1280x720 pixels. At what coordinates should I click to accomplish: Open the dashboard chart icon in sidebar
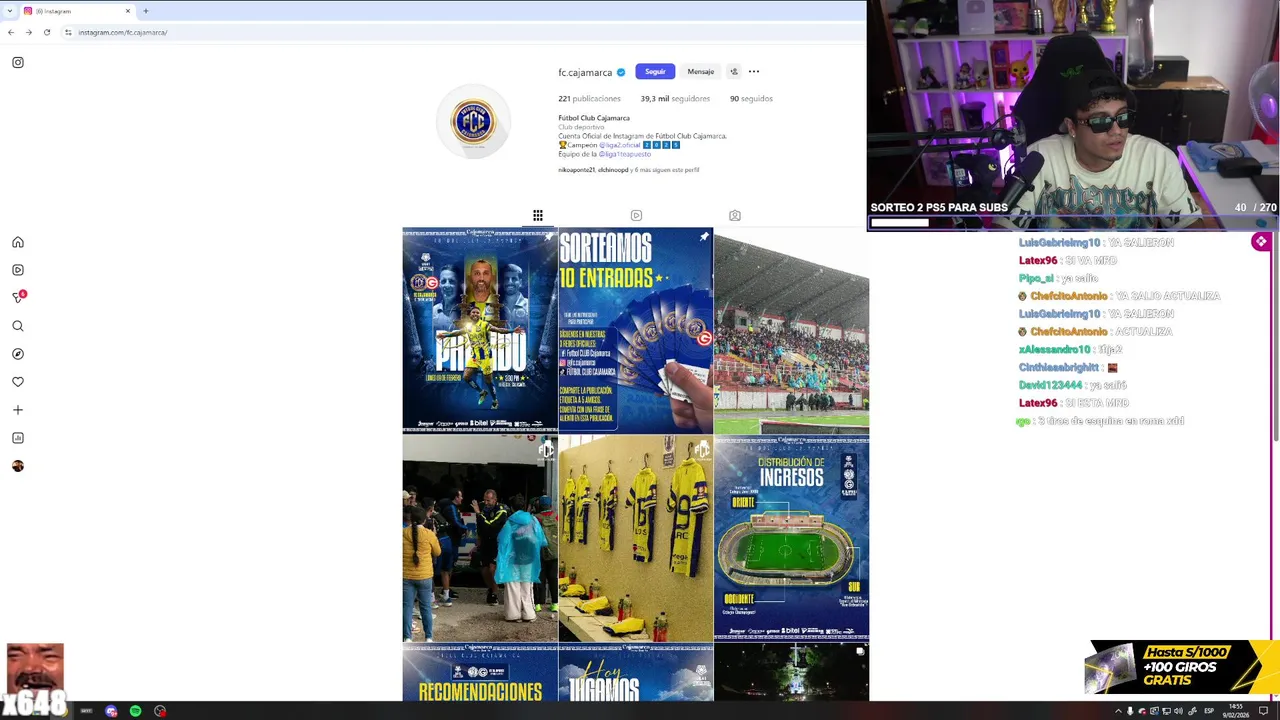click(18, 438)
